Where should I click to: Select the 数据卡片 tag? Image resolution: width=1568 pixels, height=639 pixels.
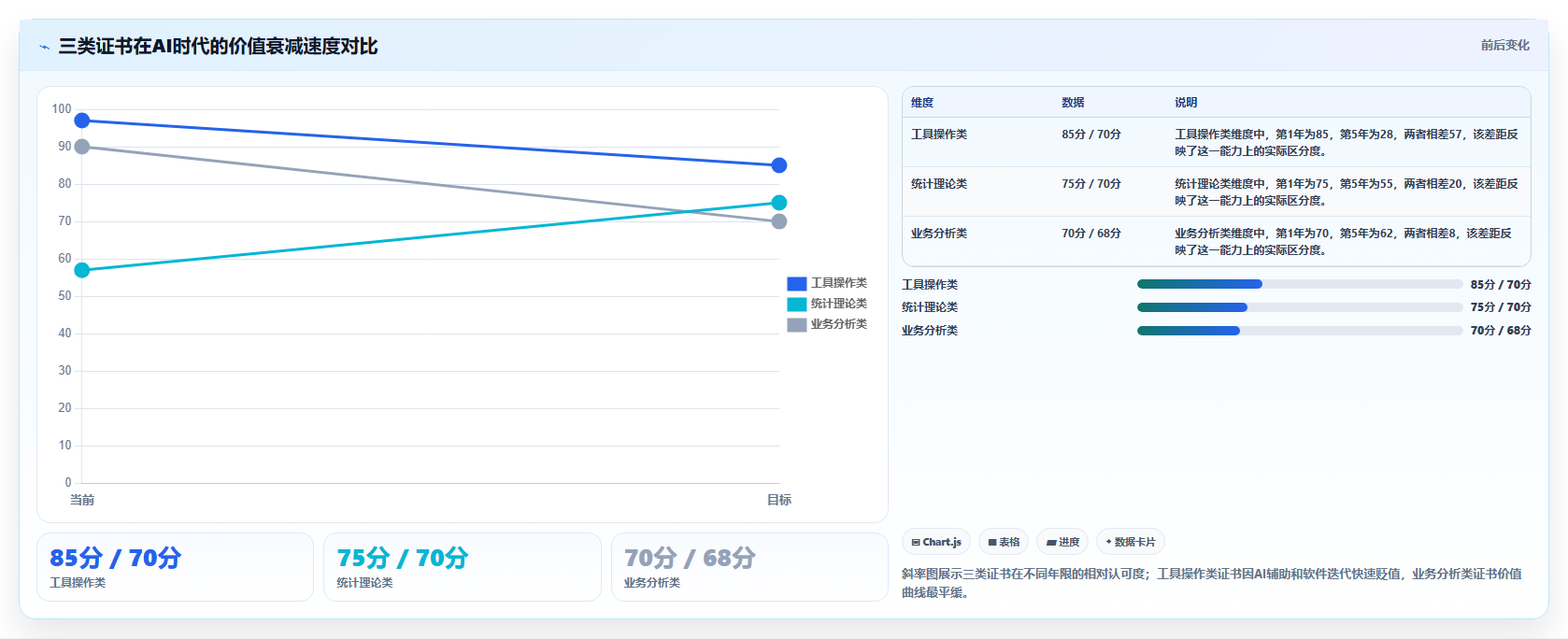[x=1131, y=542]
